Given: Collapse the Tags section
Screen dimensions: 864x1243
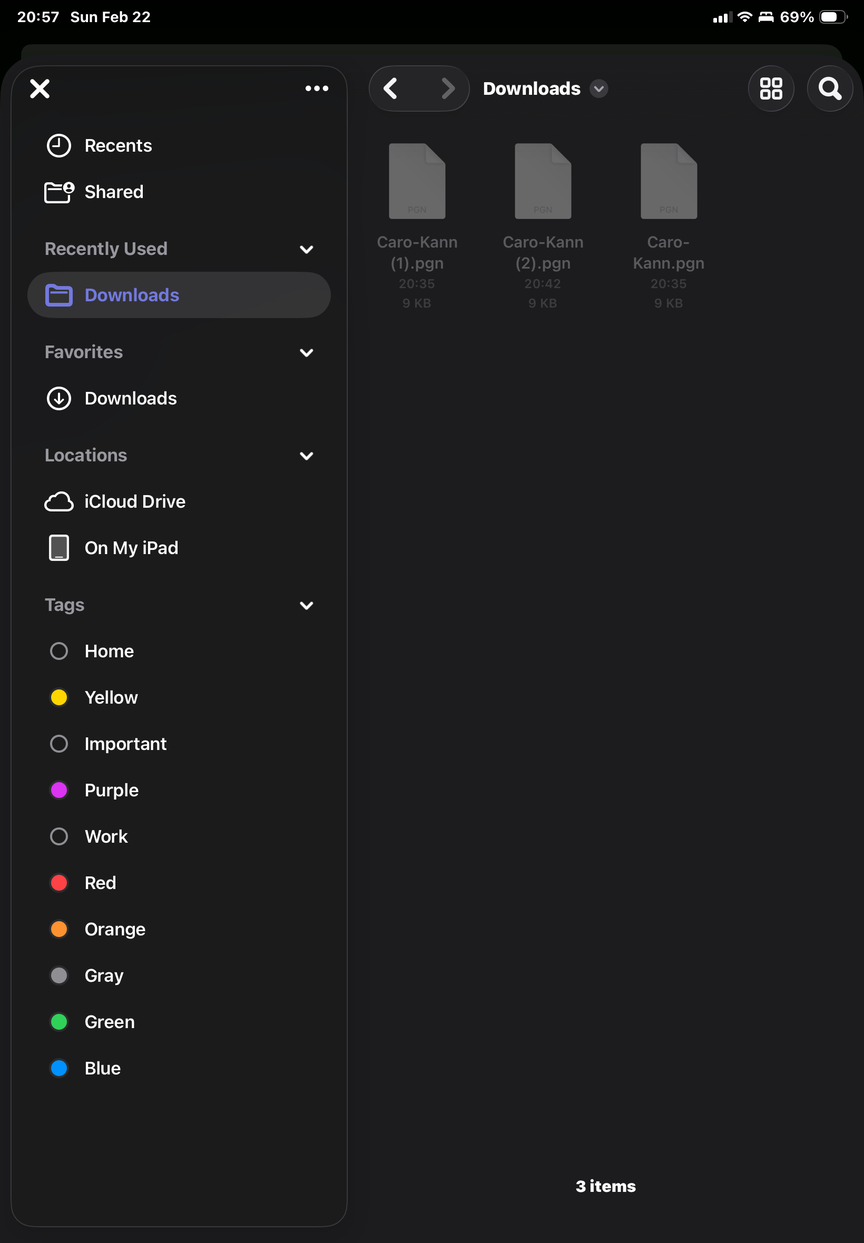Looking at the screenshot, I should pyautogui.click(x=307, y=605).
